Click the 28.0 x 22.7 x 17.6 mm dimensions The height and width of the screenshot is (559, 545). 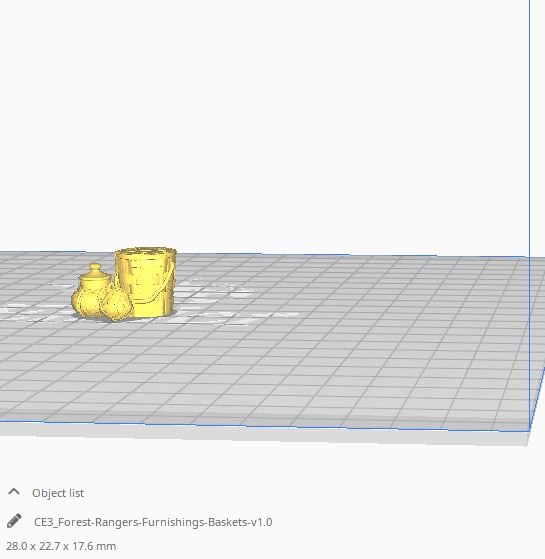click(61, 546)
